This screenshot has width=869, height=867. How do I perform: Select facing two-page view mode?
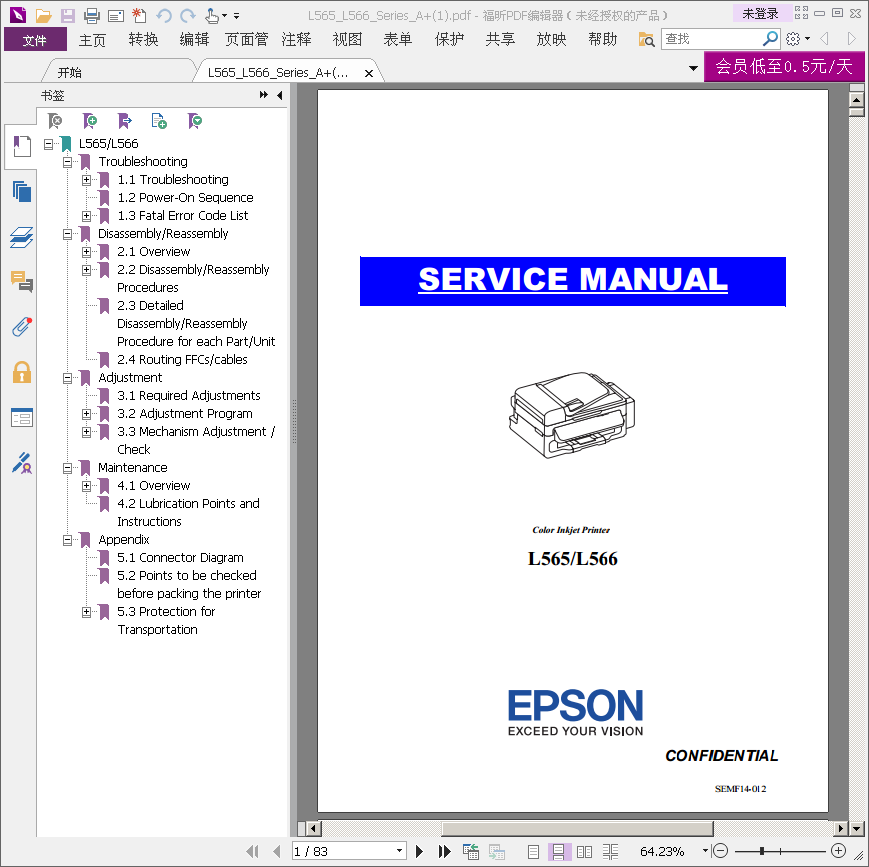pos(584,851)
